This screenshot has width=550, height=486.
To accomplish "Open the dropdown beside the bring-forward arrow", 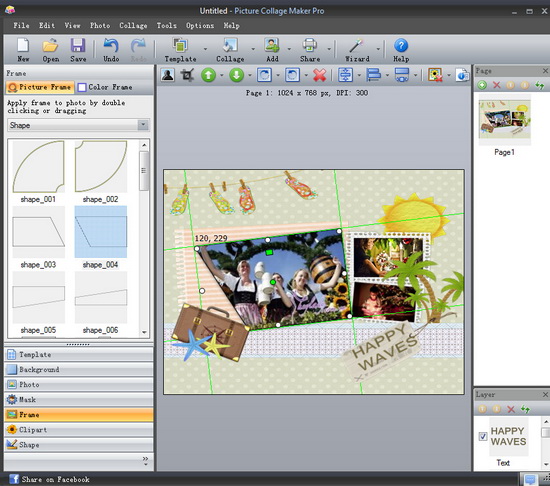I will point(222,75).
